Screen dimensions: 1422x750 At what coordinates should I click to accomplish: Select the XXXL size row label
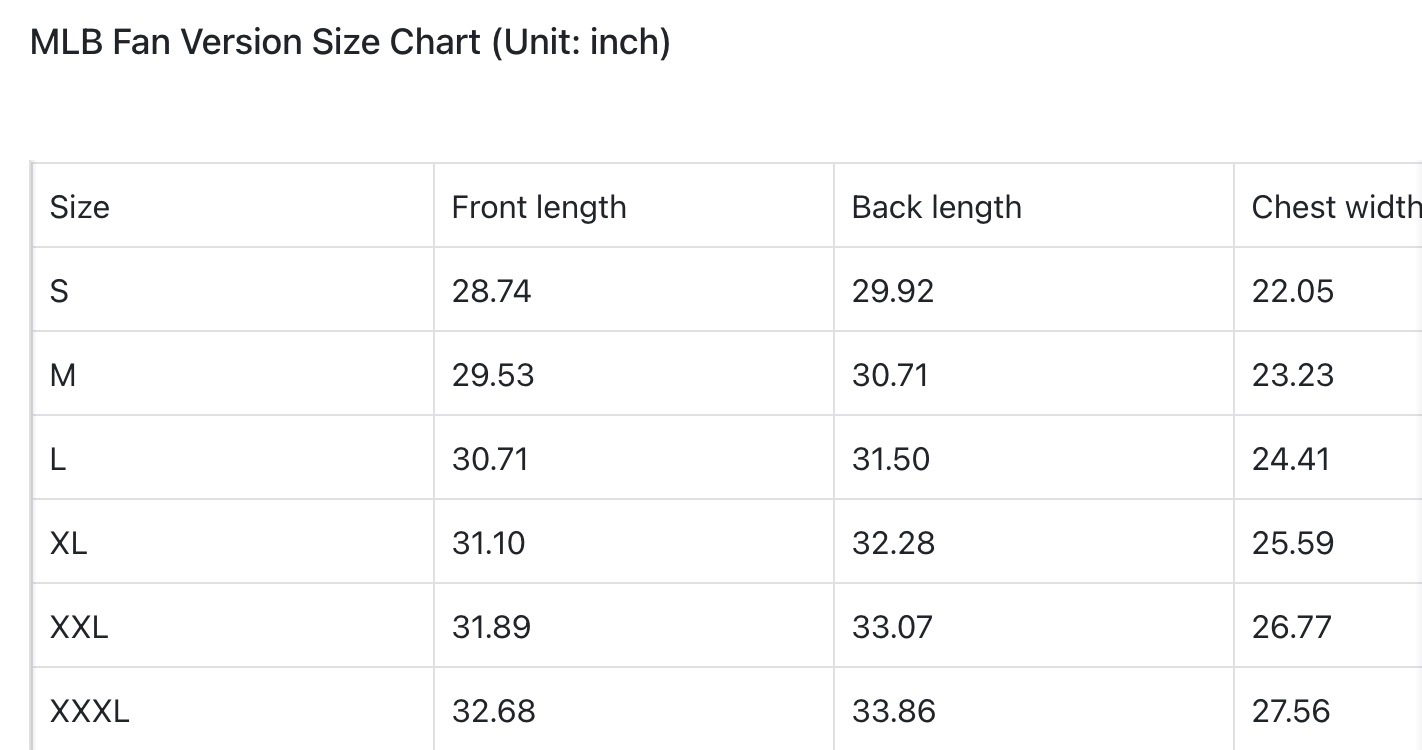90,711
